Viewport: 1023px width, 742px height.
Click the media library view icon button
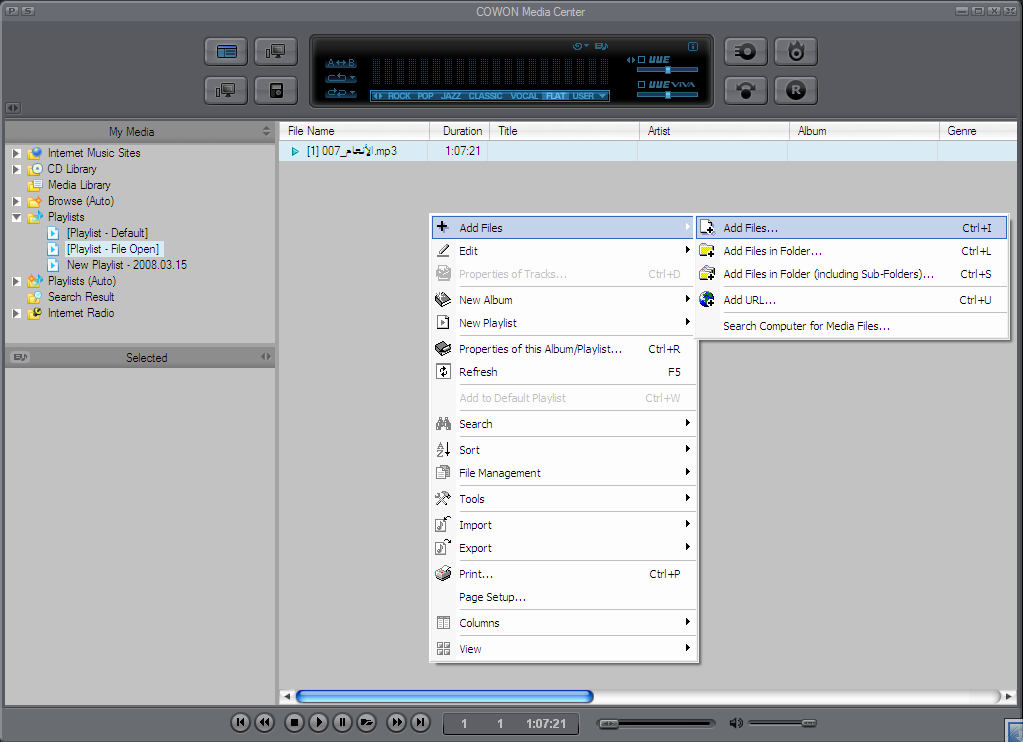(x=226, y=52)
